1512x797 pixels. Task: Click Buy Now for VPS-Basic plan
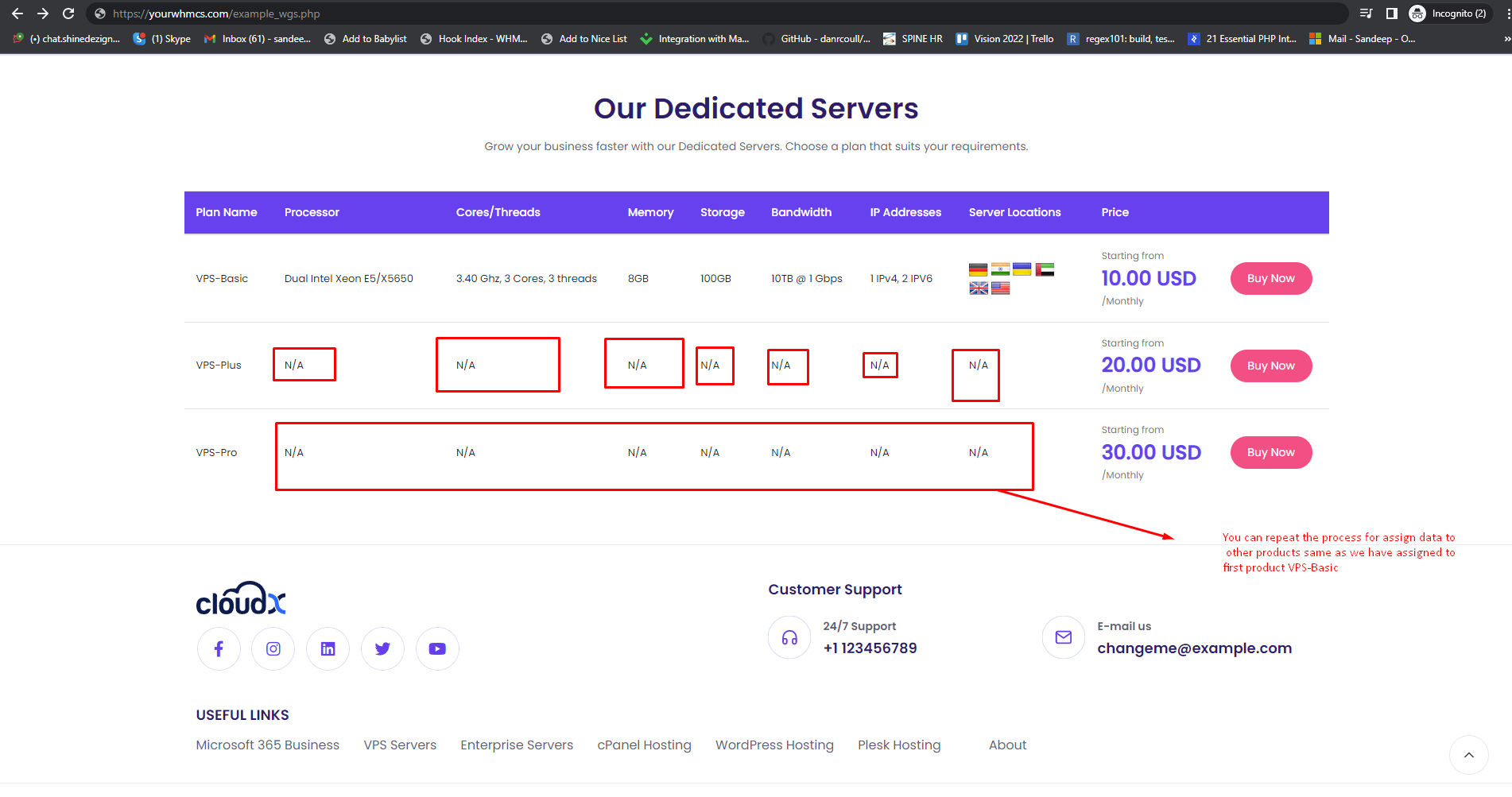coord(1270,278)
